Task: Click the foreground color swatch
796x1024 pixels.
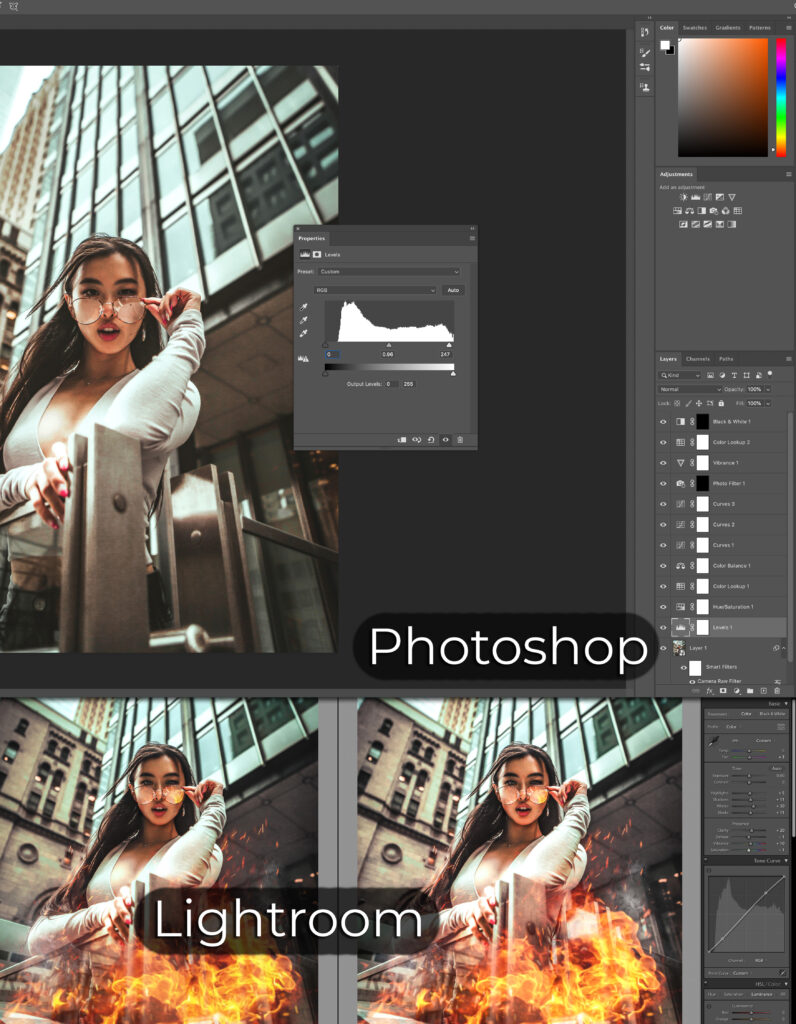Action: 665,45
